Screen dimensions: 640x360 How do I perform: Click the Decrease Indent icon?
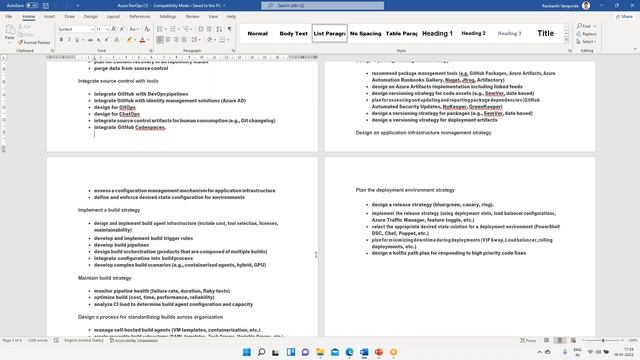pos(201,29)
